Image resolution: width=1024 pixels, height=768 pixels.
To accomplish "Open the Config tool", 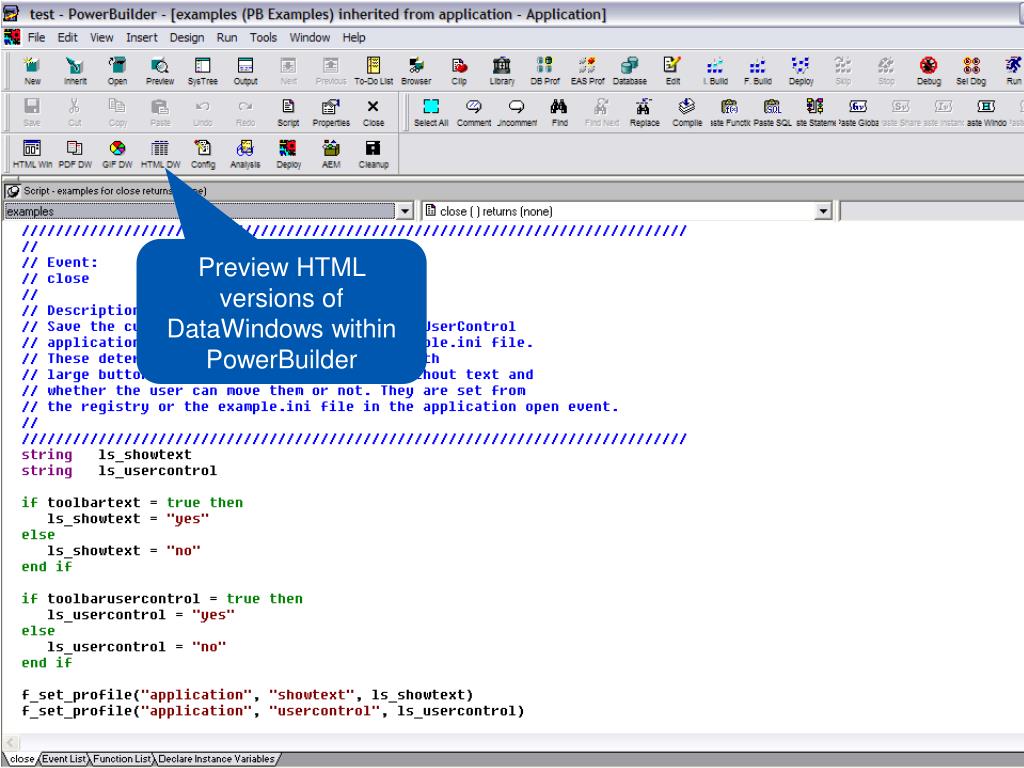I will click(202, 155).
